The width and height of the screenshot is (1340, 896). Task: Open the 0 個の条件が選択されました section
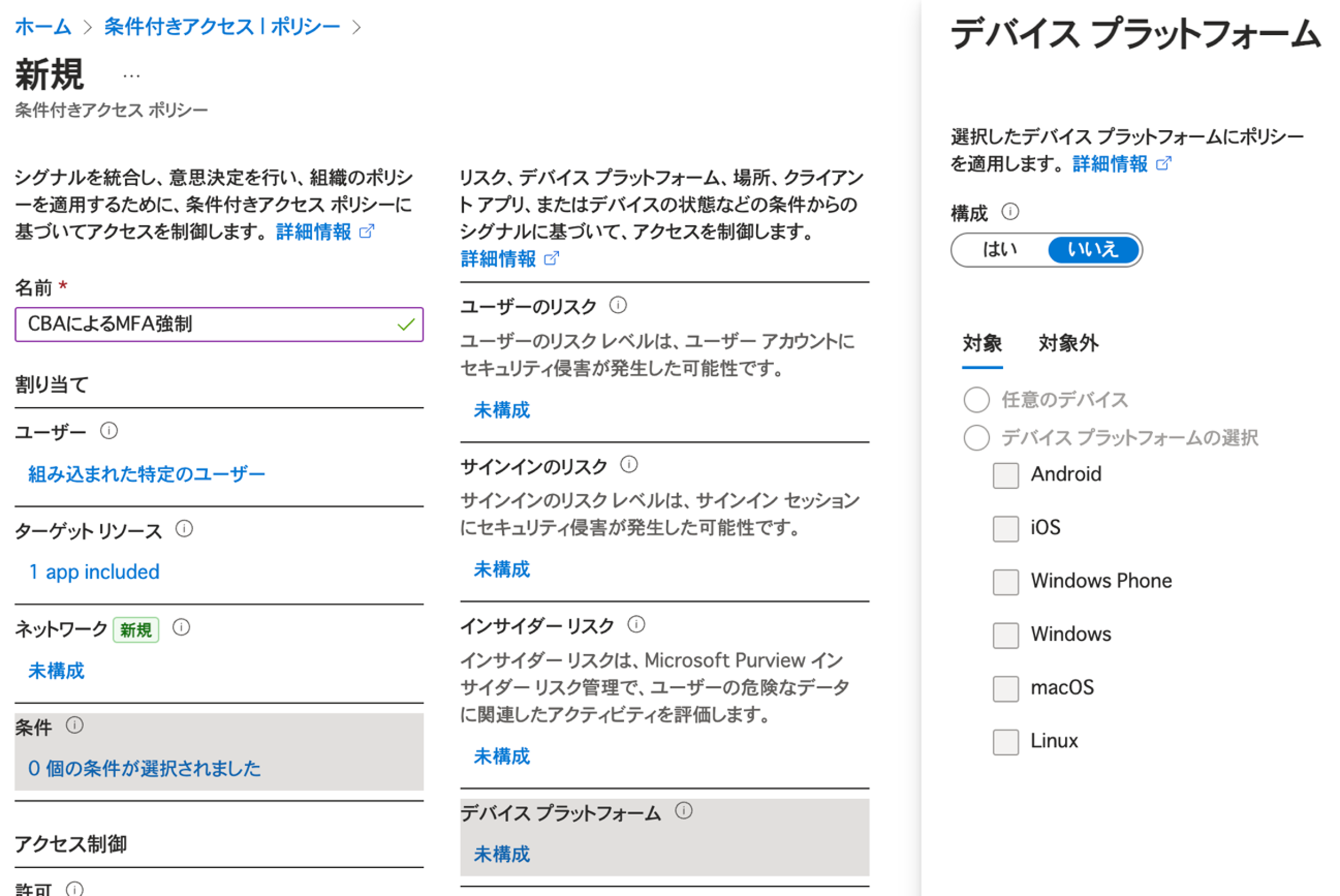coord(144,768)
